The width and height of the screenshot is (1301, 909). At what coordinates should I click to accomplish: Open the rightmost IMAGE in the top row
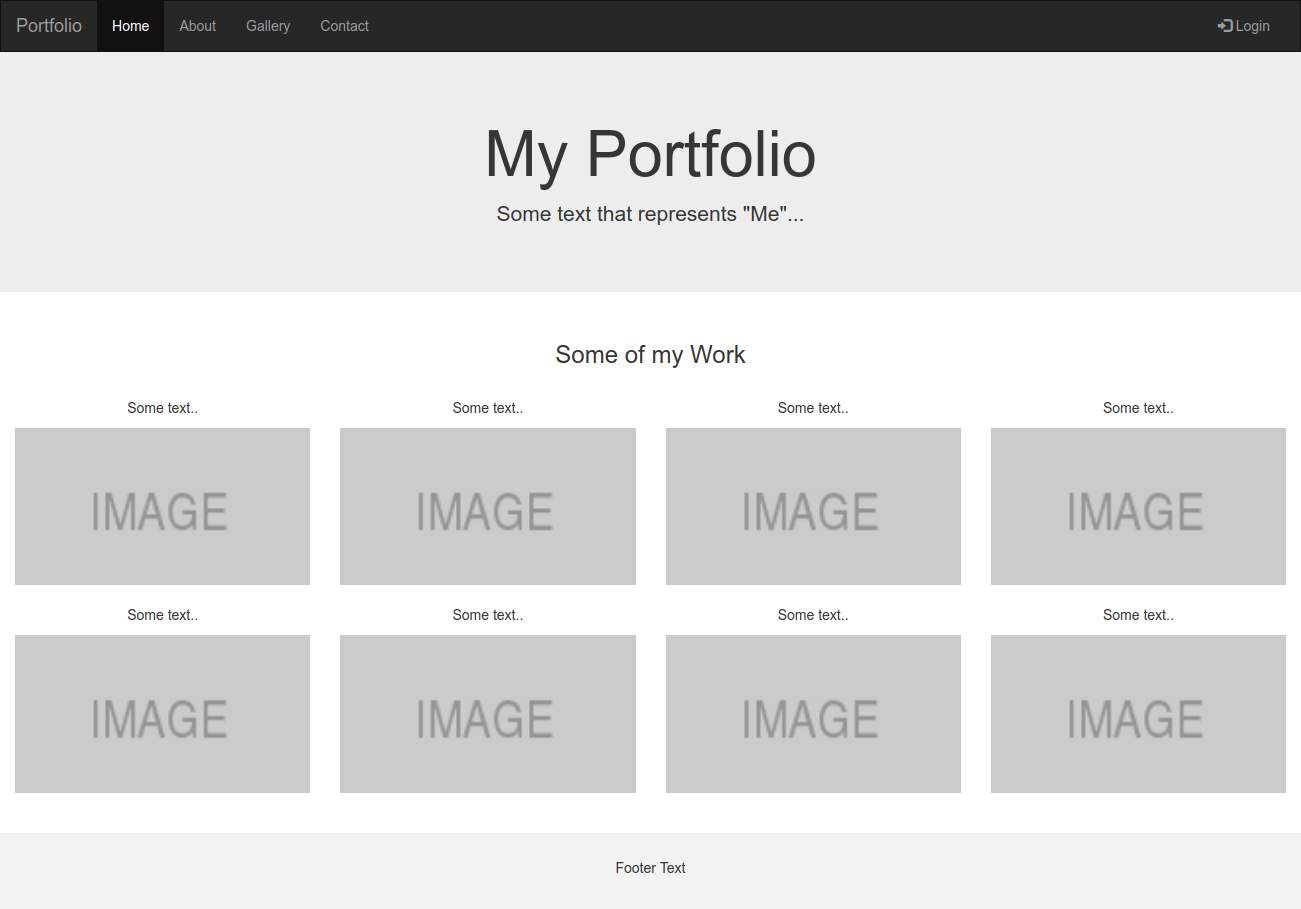pyautogui.click(x=1137, y=506)
